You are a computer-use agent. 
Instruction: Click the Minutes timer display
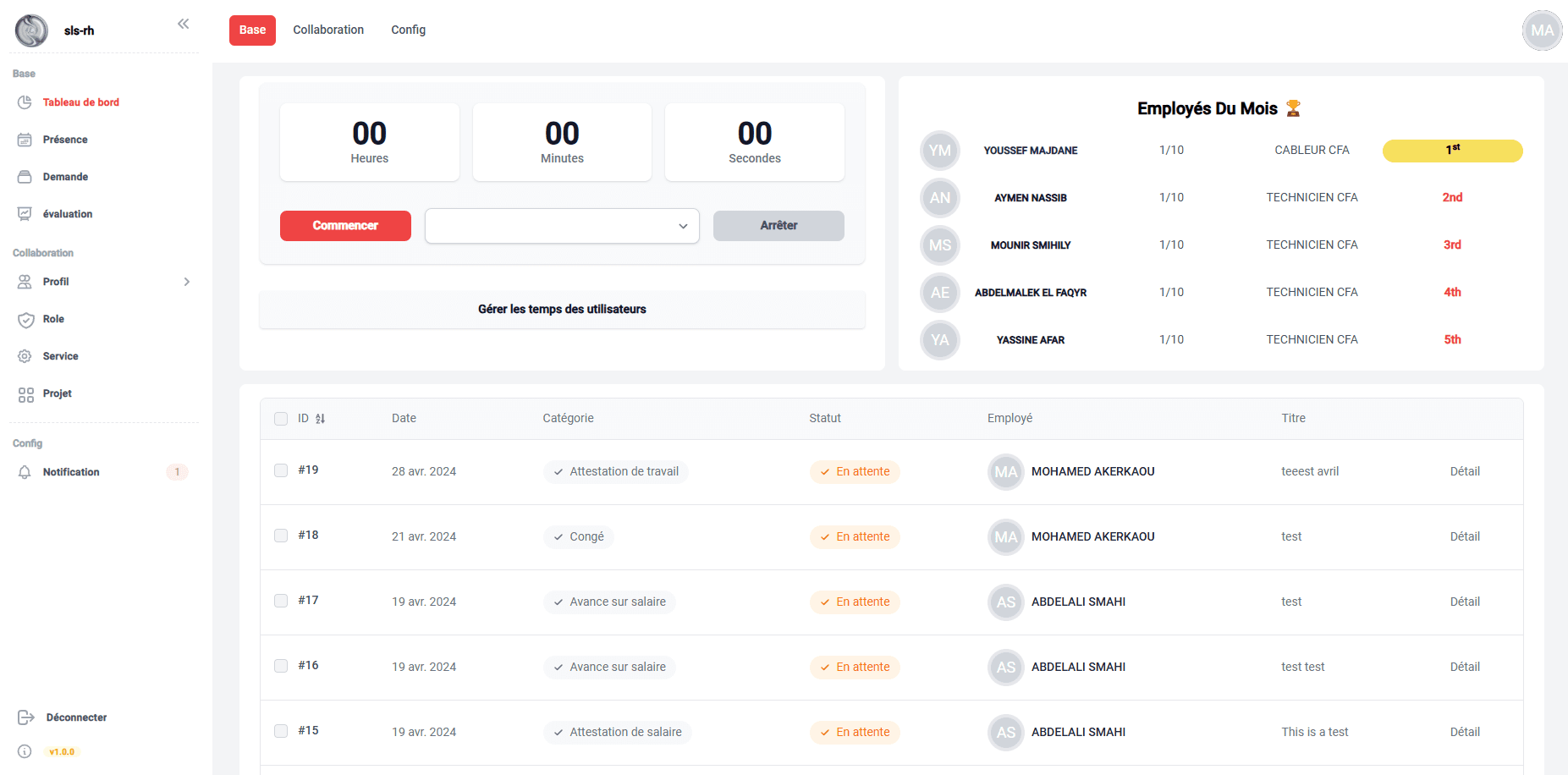(x=562, y=142)
